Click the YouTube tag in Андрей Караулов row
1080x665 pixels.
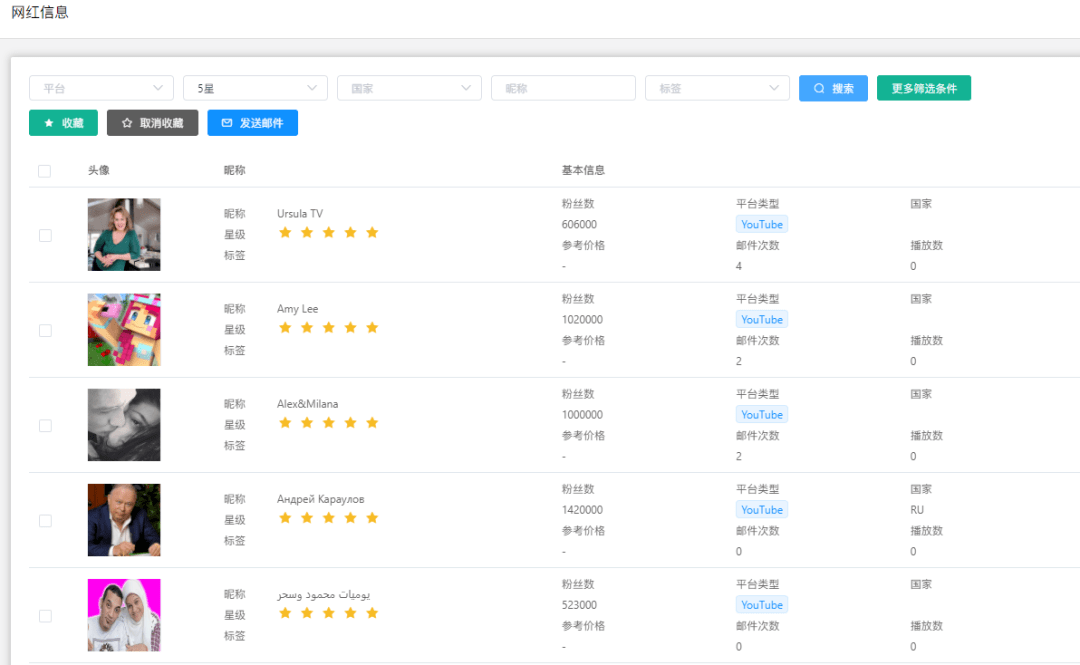pyautogui.click(x=762, y=510)
